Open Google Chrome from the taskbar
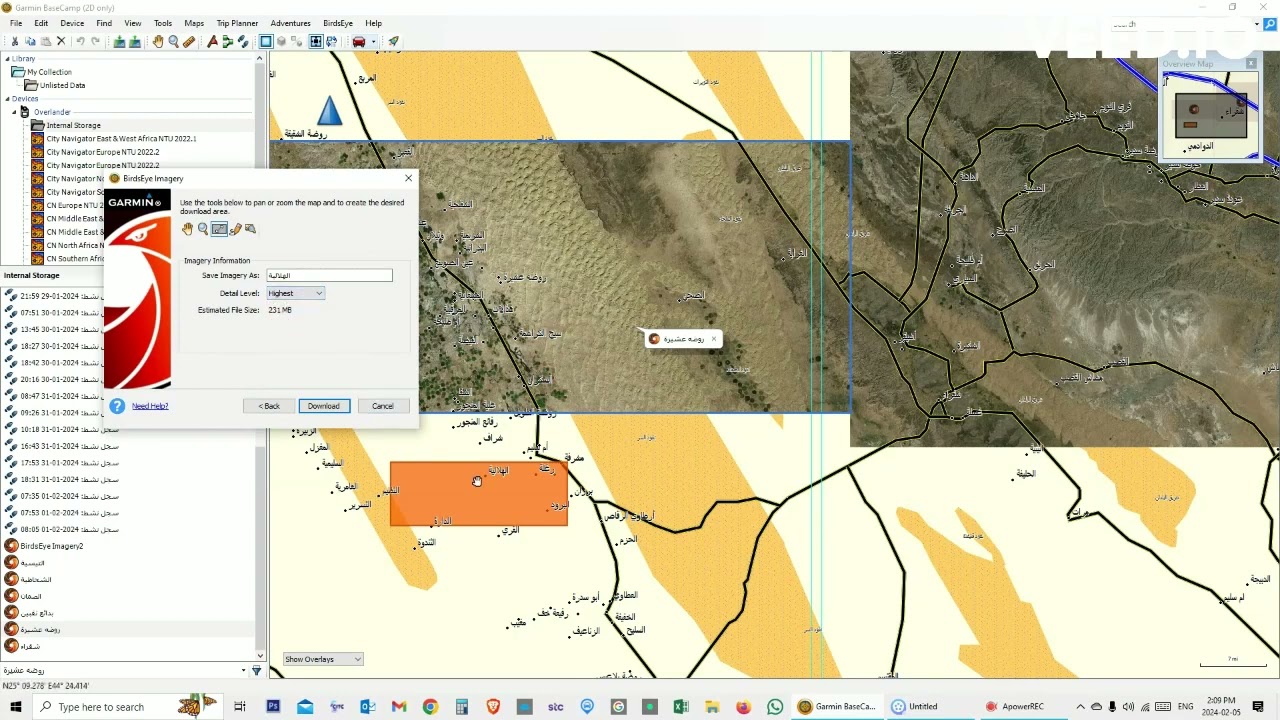The height and width of the screenshot is (720, 1280). pyautogui.click(x=430, y=707)
